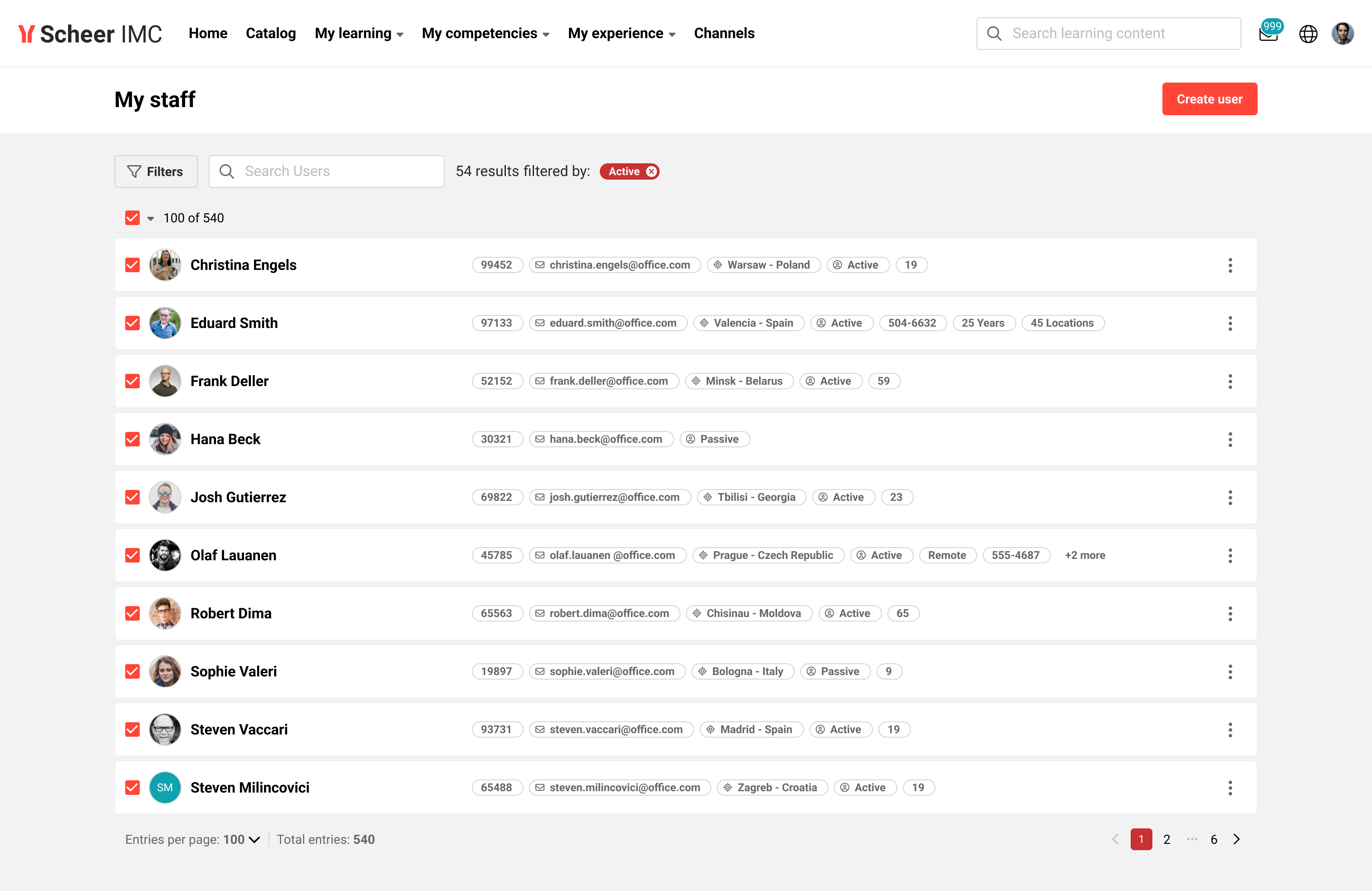The height and width of the screenshot is (891, 1372).
Task: Expand the My experience dropdown
Action: [622, 34]
